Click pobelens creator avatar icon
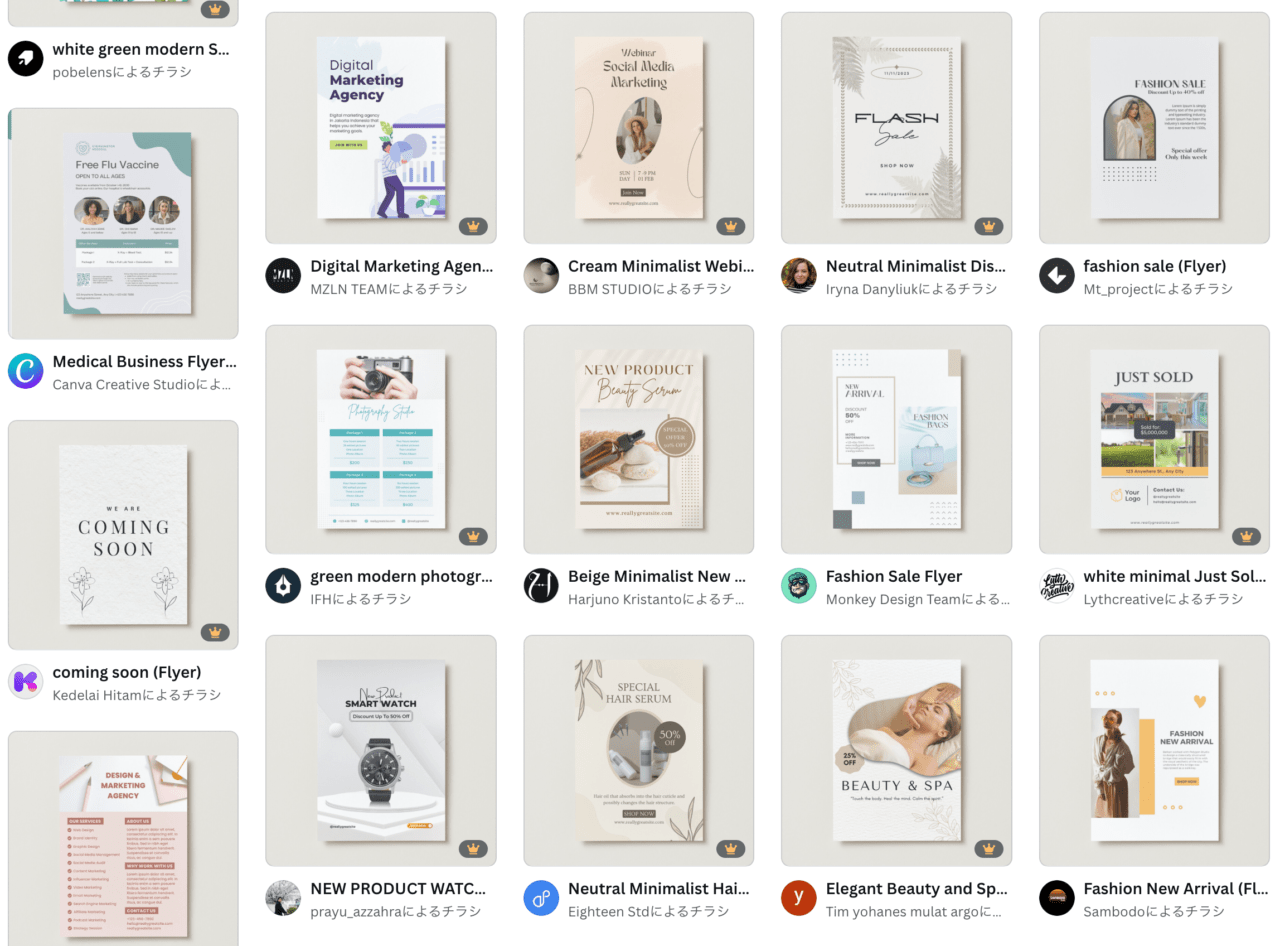1280x946 pixels. 26,59
